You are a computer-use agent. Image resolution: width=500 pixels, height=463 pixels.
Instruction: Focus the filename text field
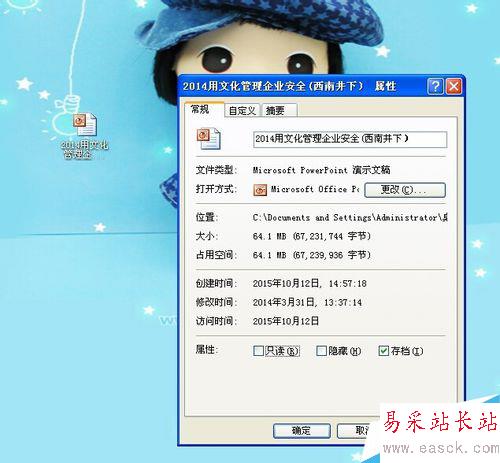(x=350, y=139)
